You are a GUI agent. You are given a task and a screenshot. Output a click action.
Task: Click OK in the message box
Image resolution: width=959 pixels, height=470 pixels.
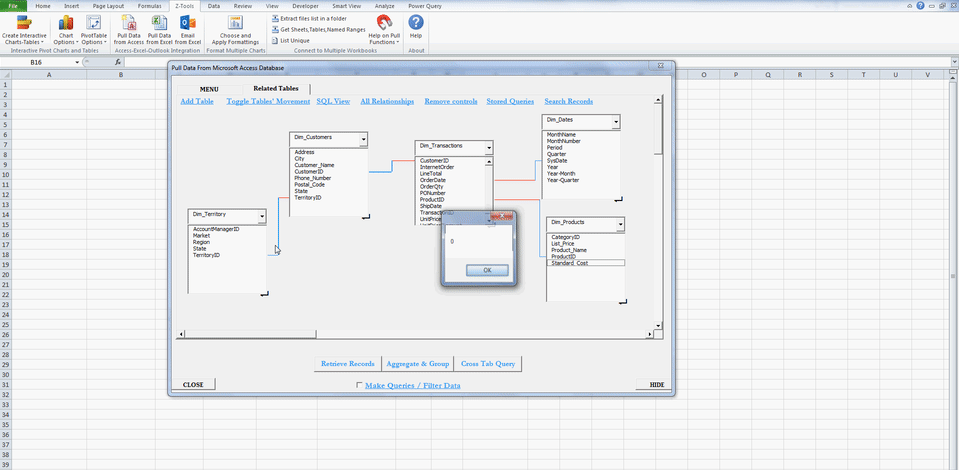point(487,270)
